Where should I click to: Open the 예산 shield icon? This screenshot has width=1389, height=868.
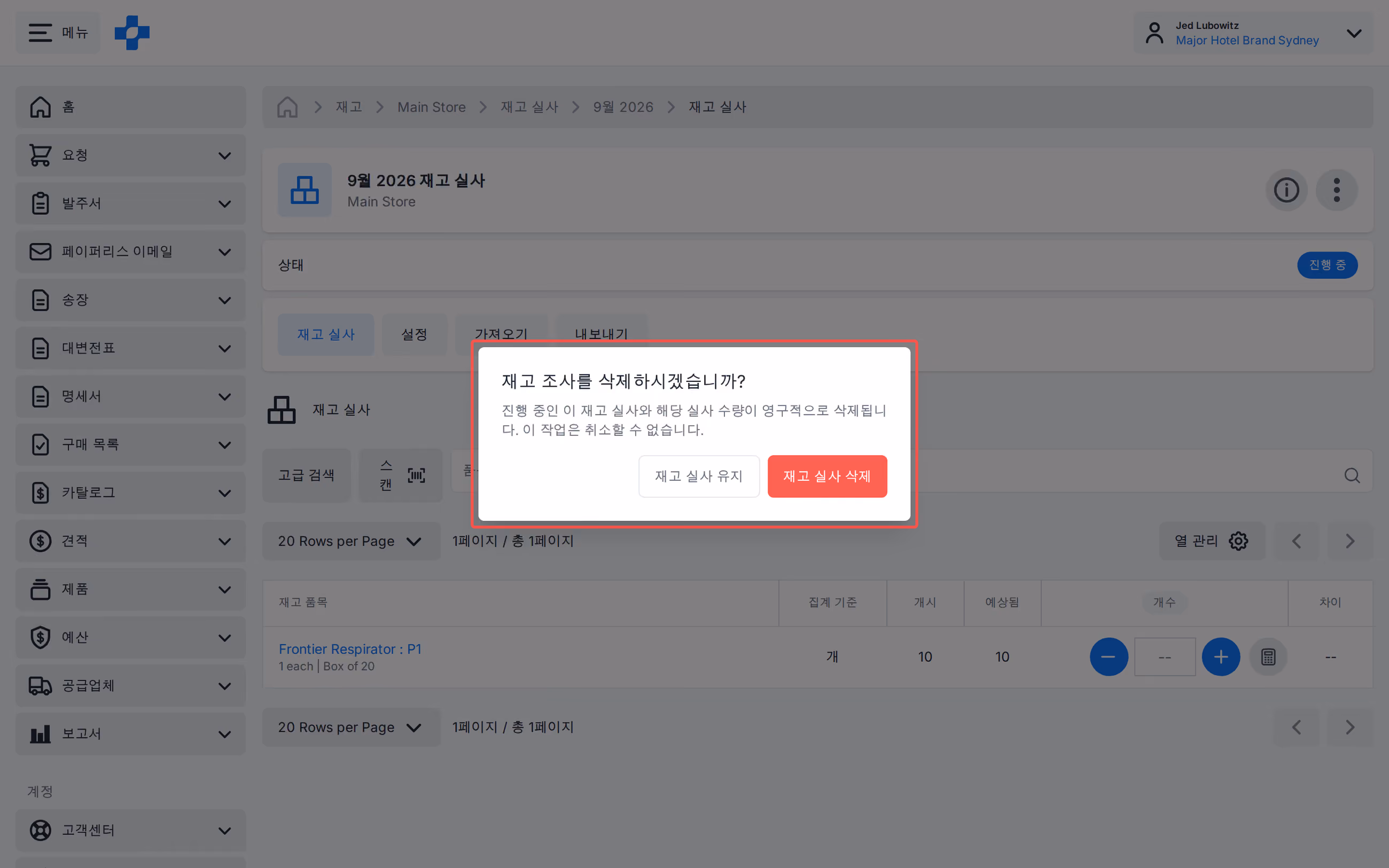pyautogui.click(x=40, y=637)
